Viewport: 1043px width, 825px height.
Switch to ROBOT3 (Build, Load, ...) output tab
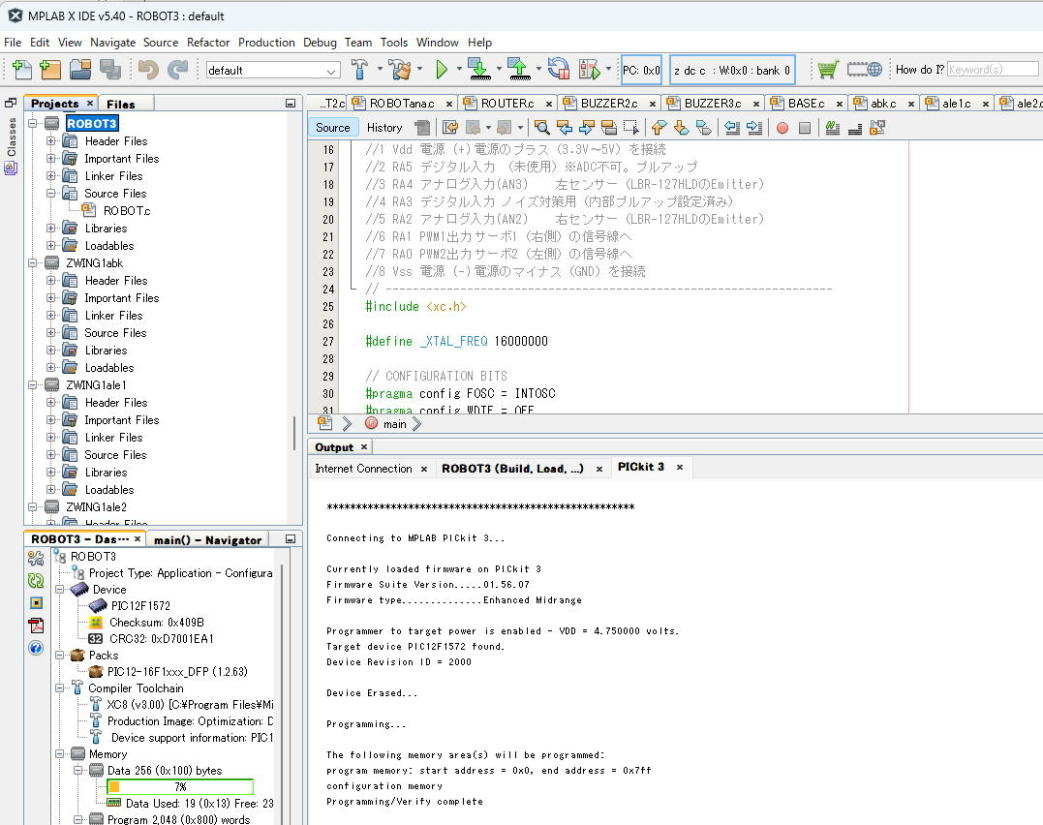point(512,468)
